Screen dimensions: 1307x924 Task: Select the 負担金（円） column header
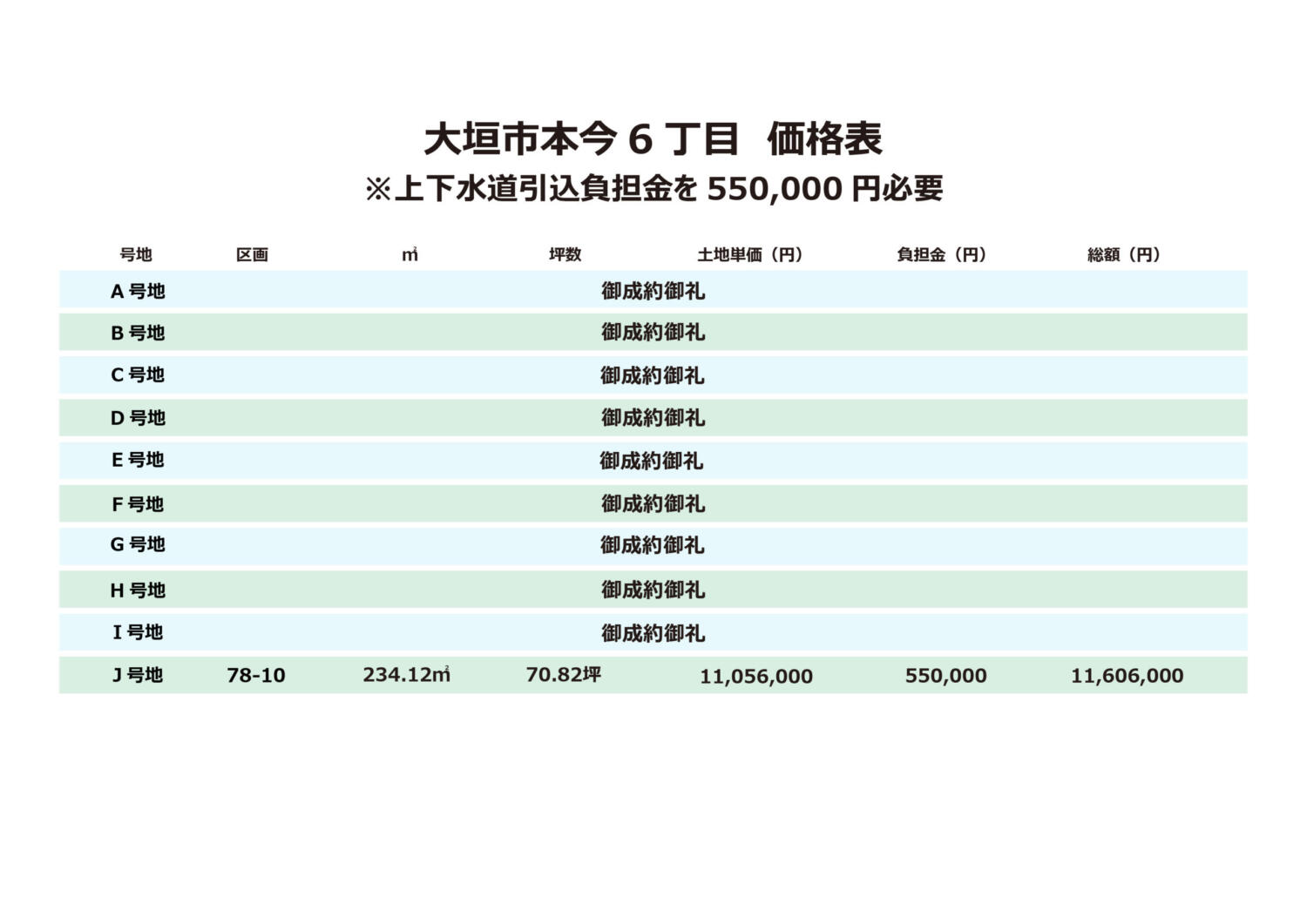pyautogui.click(x=941, y=254)
